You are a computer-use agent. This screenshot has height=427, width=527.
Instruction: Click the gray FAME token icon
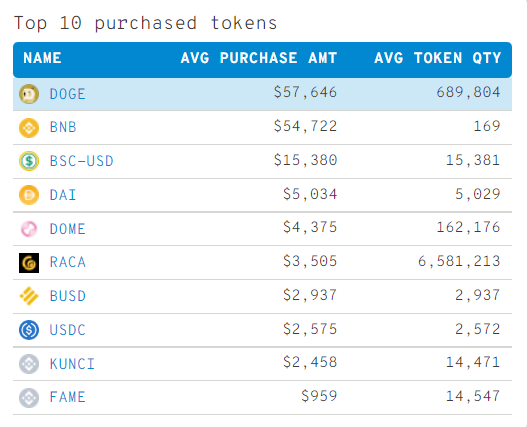pyautogui.click(x=29, y=397)
